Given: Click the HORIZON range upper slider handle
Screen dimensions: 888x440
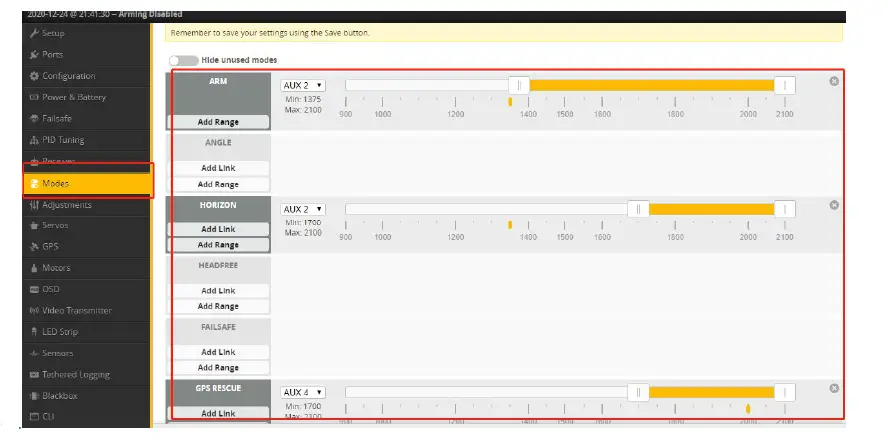Looking at the screenshot, I should [784, 209].
